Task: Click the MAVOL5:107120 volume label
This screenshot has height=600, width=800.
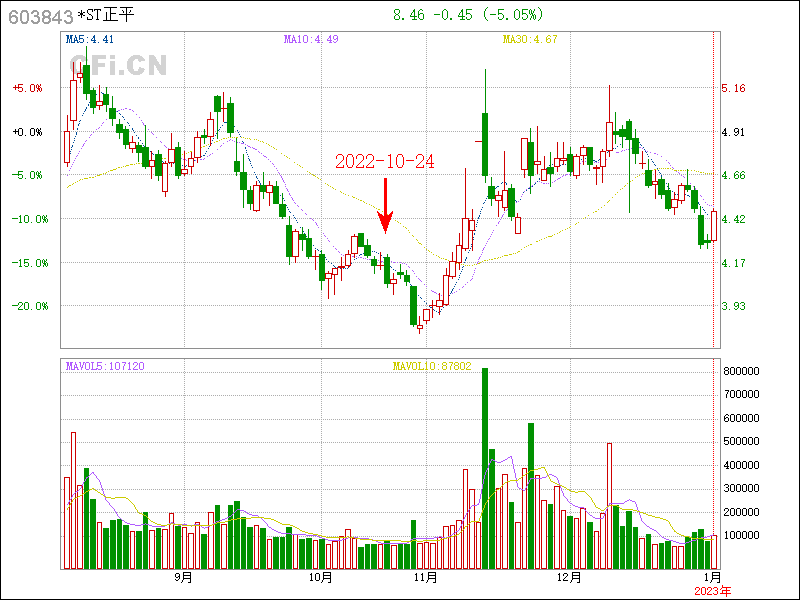Action: coord(105,367)
